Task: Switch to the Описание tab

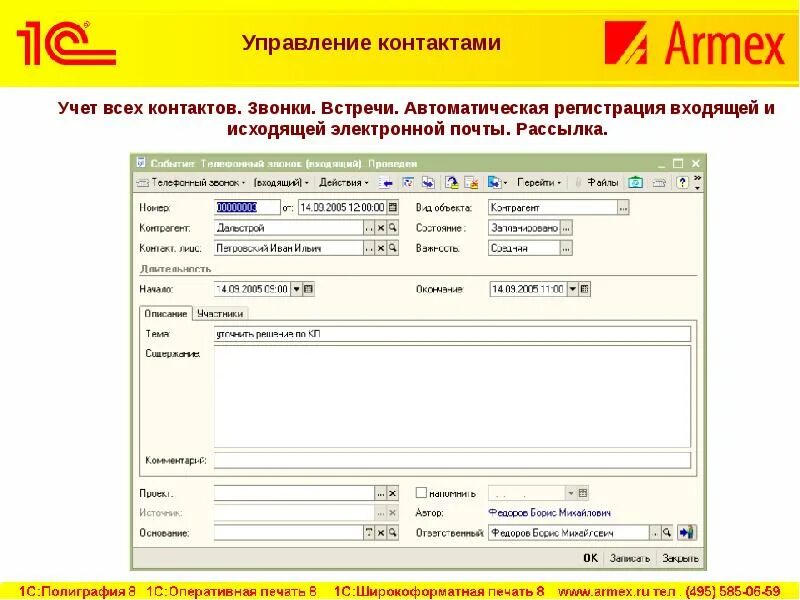Action: click(x=165, y=314)
